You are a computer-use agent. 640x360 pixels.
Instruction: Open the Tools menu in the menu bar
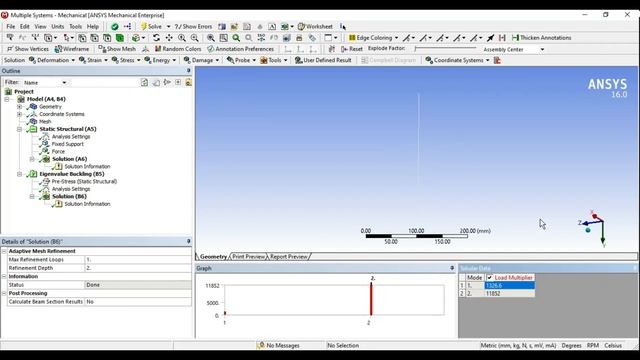coord(75,27)
